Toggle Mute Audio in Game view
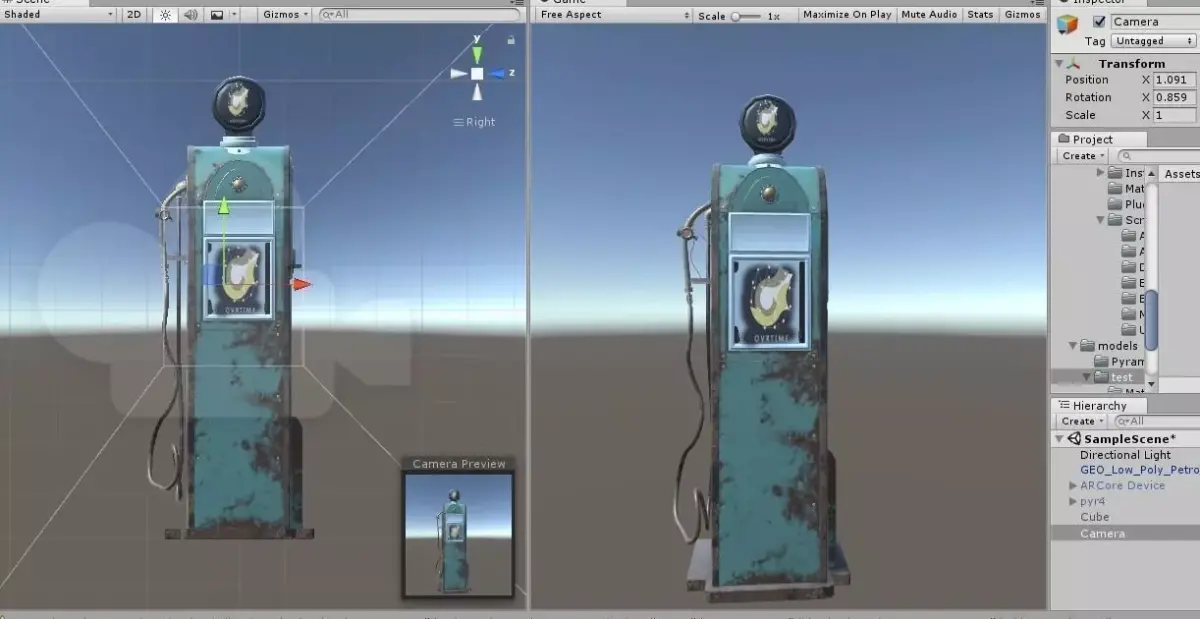The image size is (1200, 619). [x=929, y=15]
